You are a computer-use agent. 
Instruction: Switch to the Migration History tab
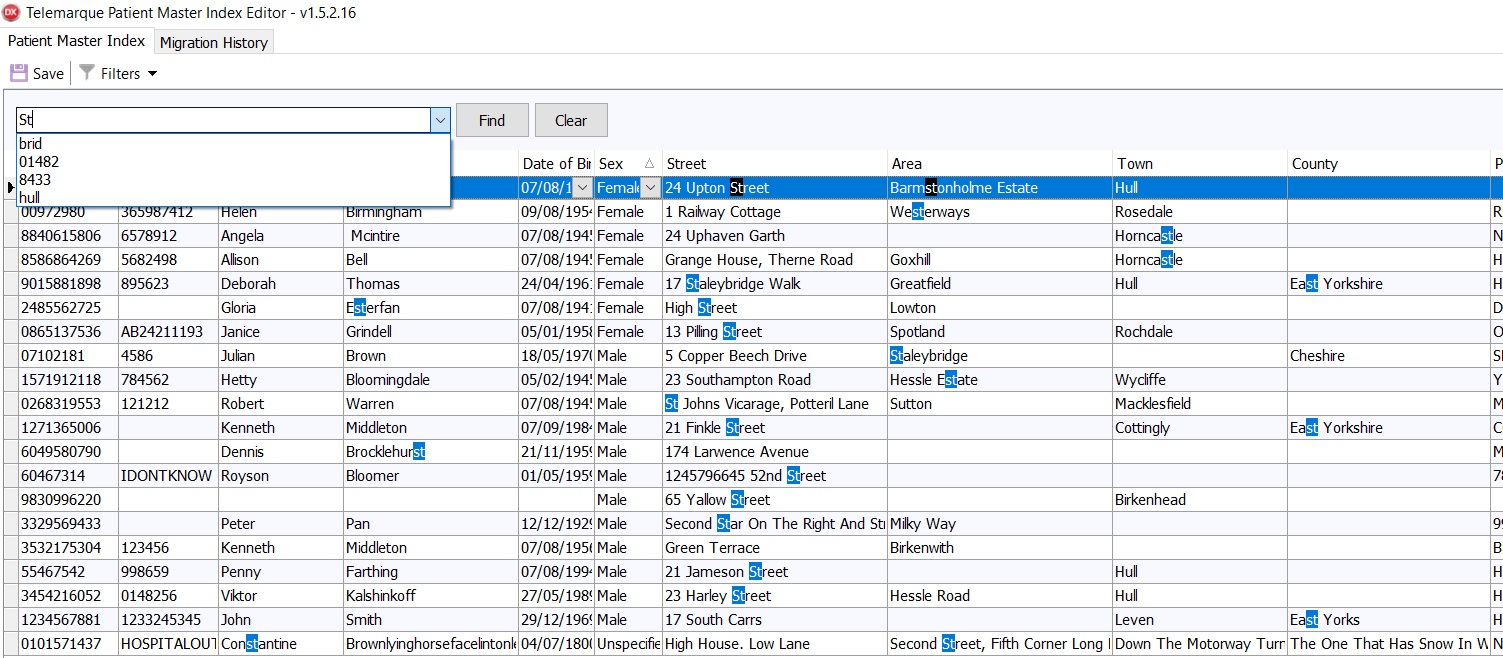(214, 42)
